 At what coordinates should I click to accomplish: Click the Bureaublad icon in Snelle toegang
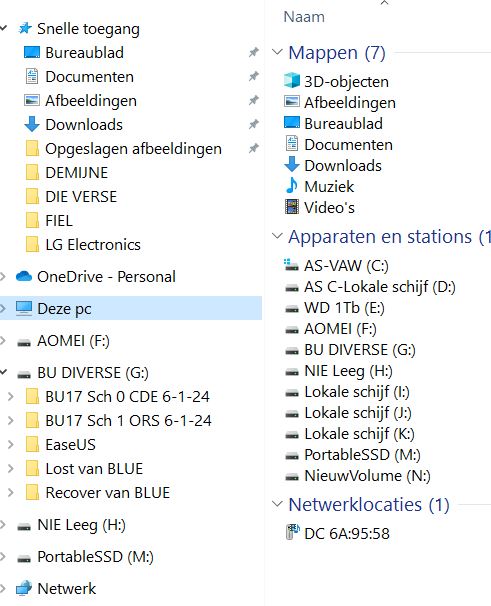click(x=32, y=53)
